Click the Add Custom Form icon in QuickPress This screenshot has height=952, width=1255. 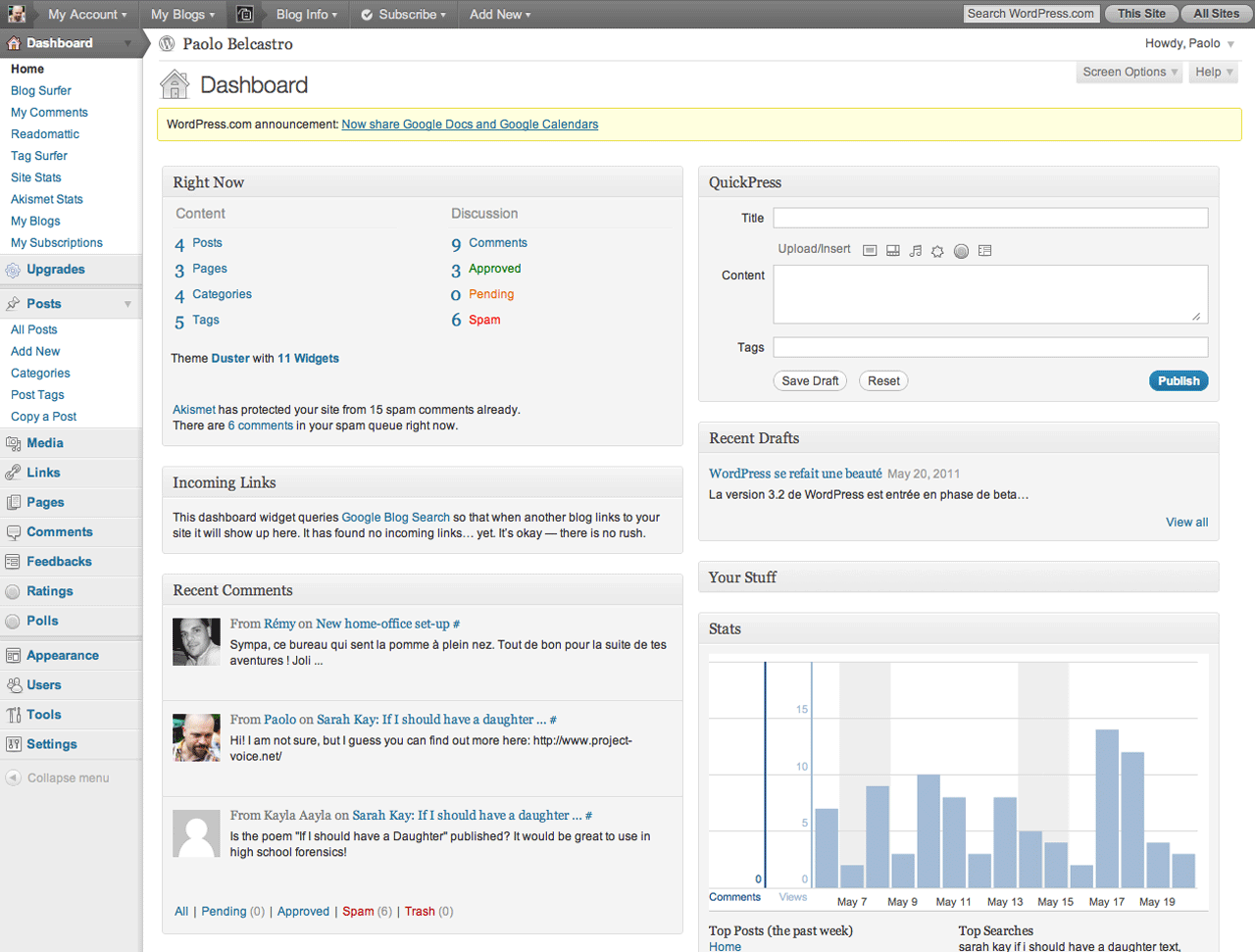(985, 251)
